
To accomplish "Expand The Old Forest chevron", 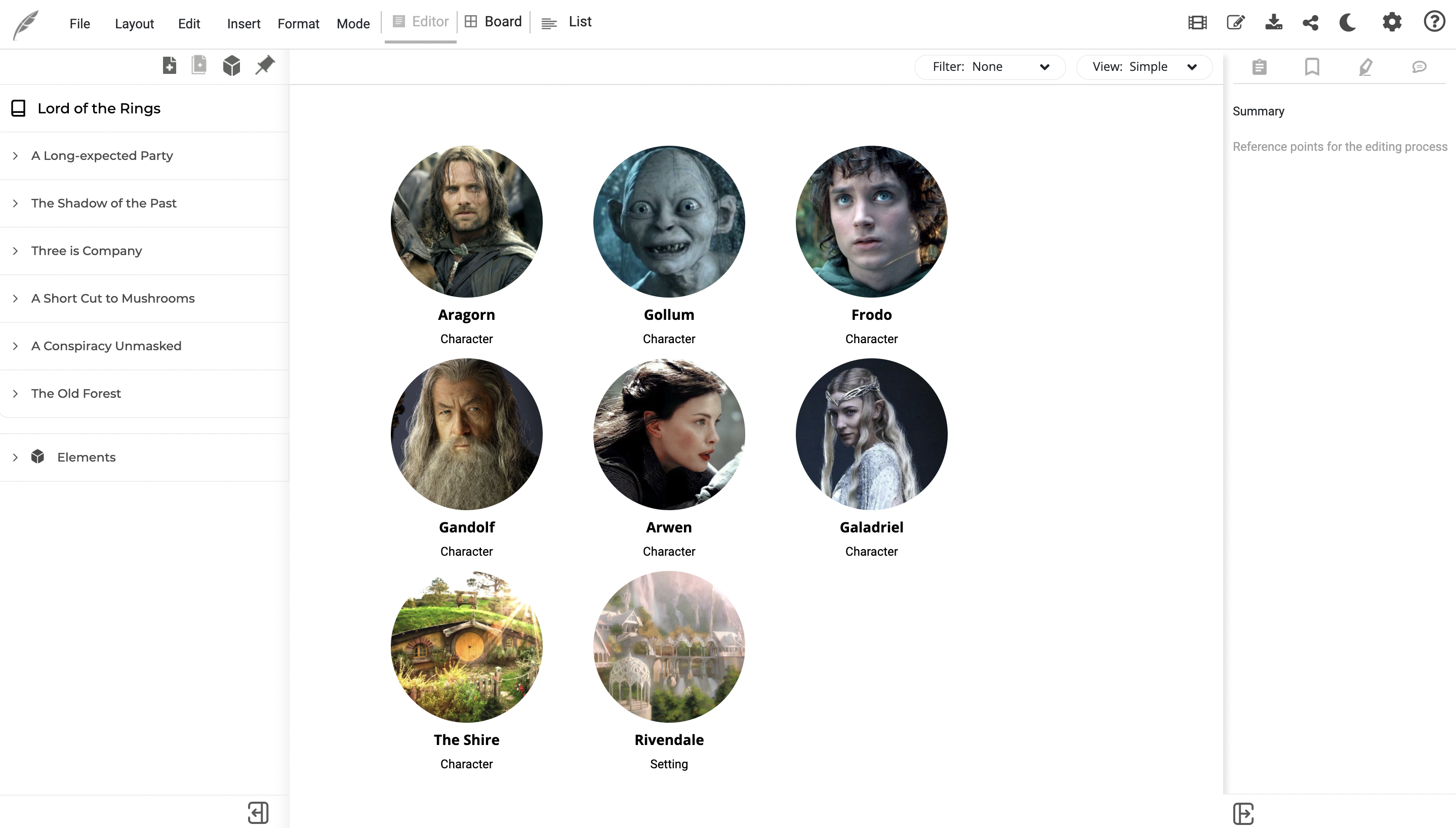I will pos(15,394).
